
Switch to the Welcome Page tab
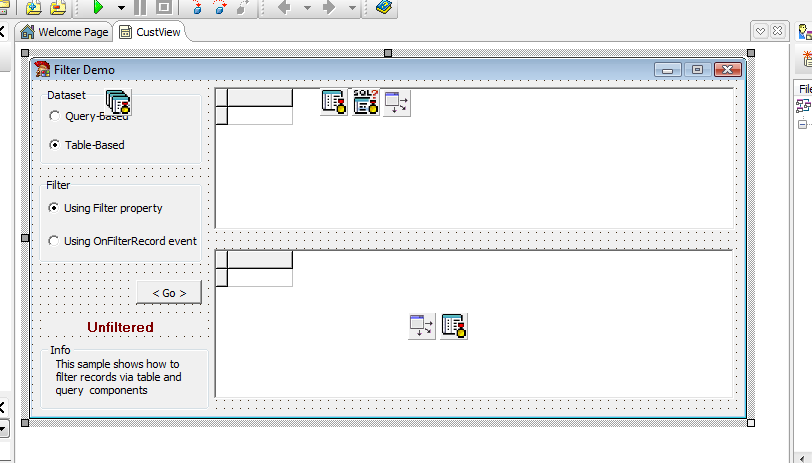64,32
